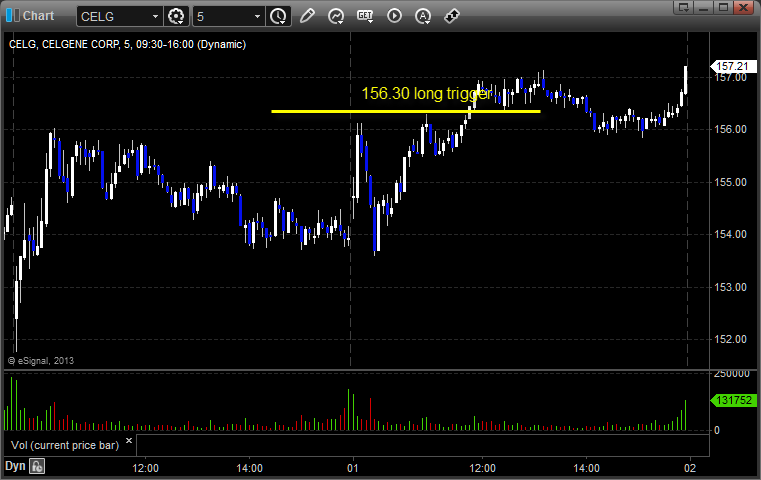Click the 250000 volume axis label
The width and height of the screenshot is (761, 480).
pyautogui.click(x=732, y=374)
